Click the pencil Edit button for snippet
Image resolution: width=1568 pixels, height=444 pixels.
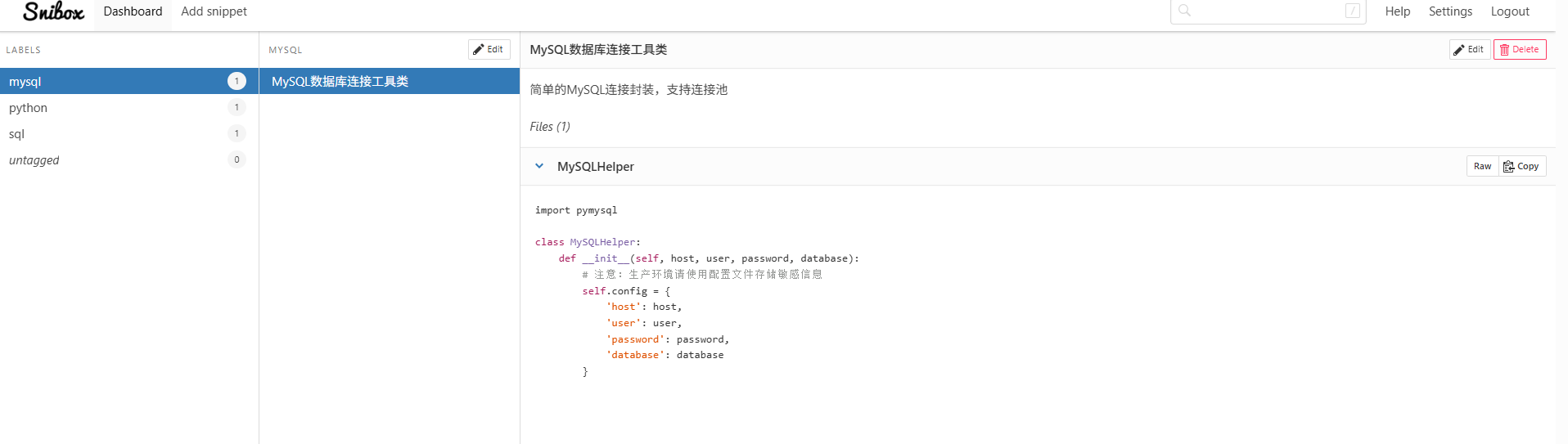[x=1469, y=49]
